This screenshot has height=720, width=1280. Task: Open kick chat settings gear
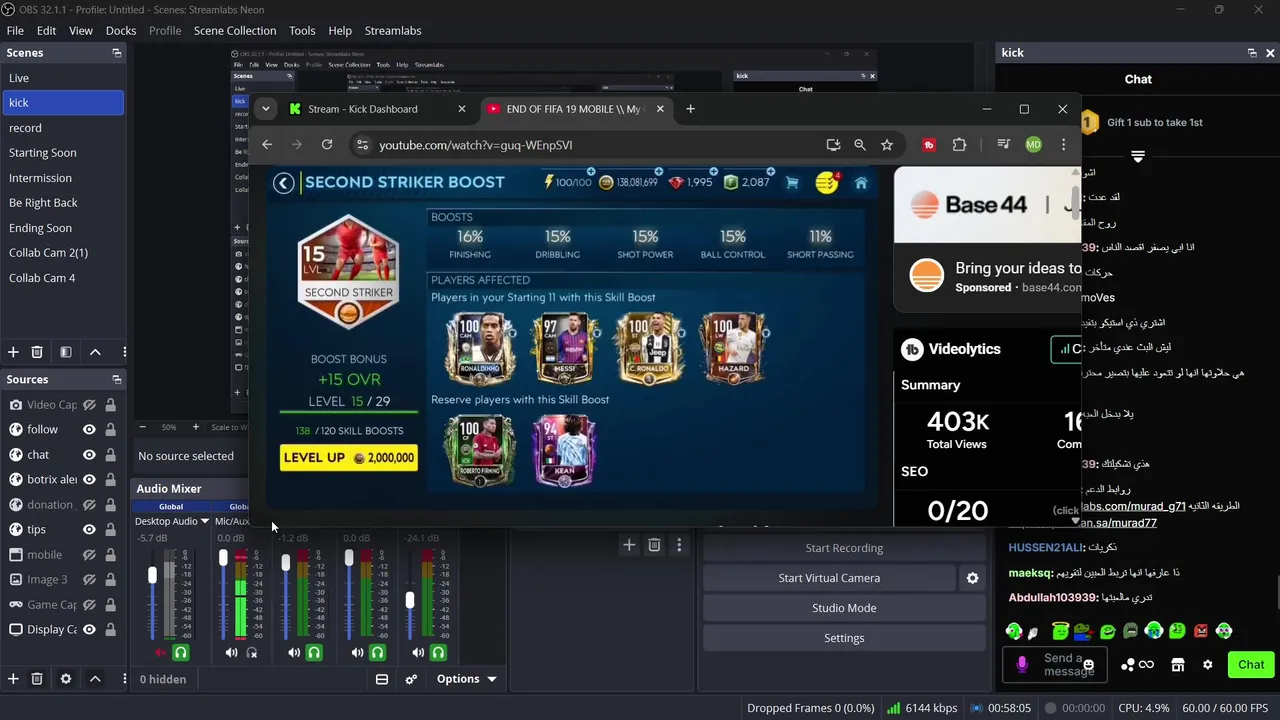tap(1207, 665)
